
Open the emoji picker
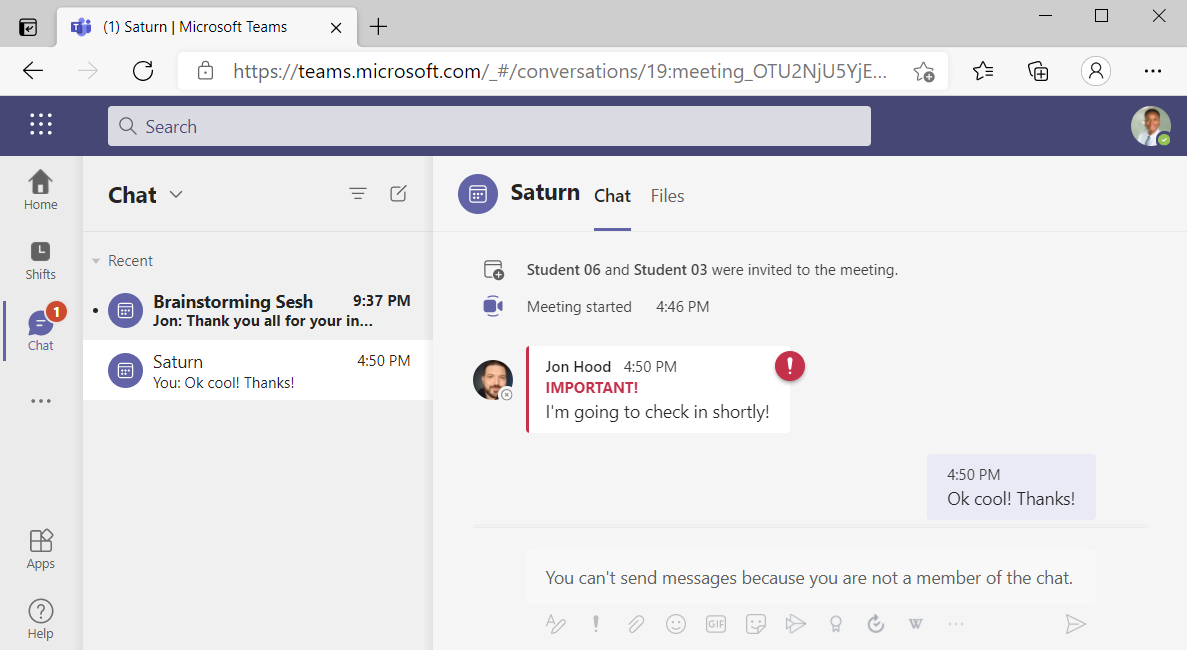pos(676,624)
